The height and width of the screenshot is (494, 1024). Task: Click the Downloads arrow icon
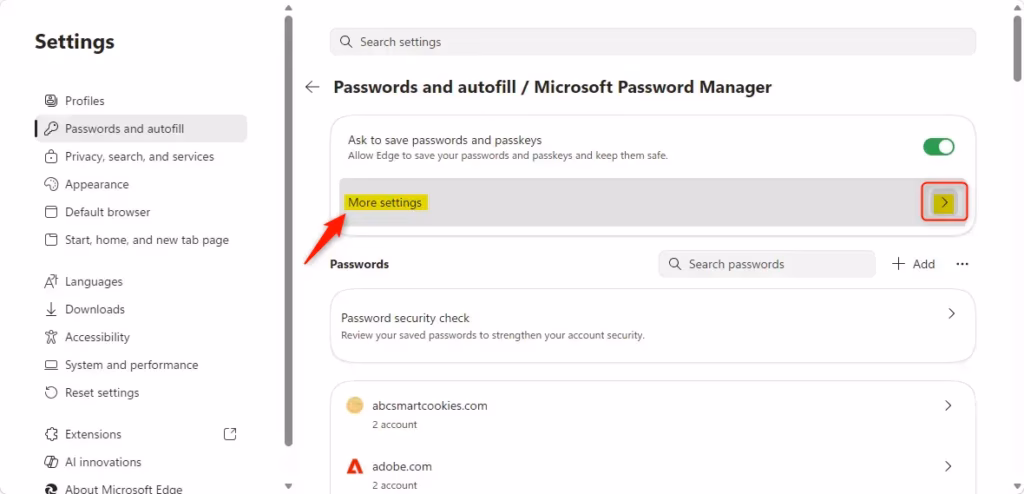coord(51,310)
